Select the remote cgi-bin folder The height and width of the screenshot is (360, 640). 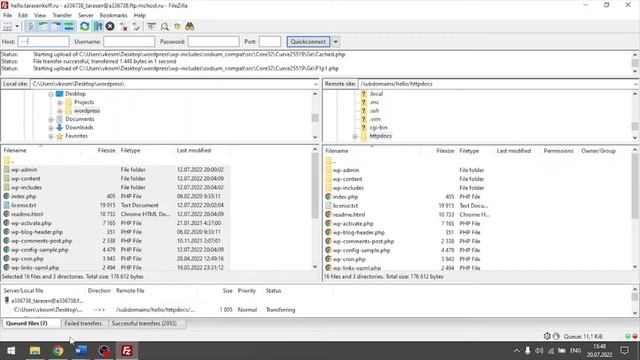(x=378, y=127)
